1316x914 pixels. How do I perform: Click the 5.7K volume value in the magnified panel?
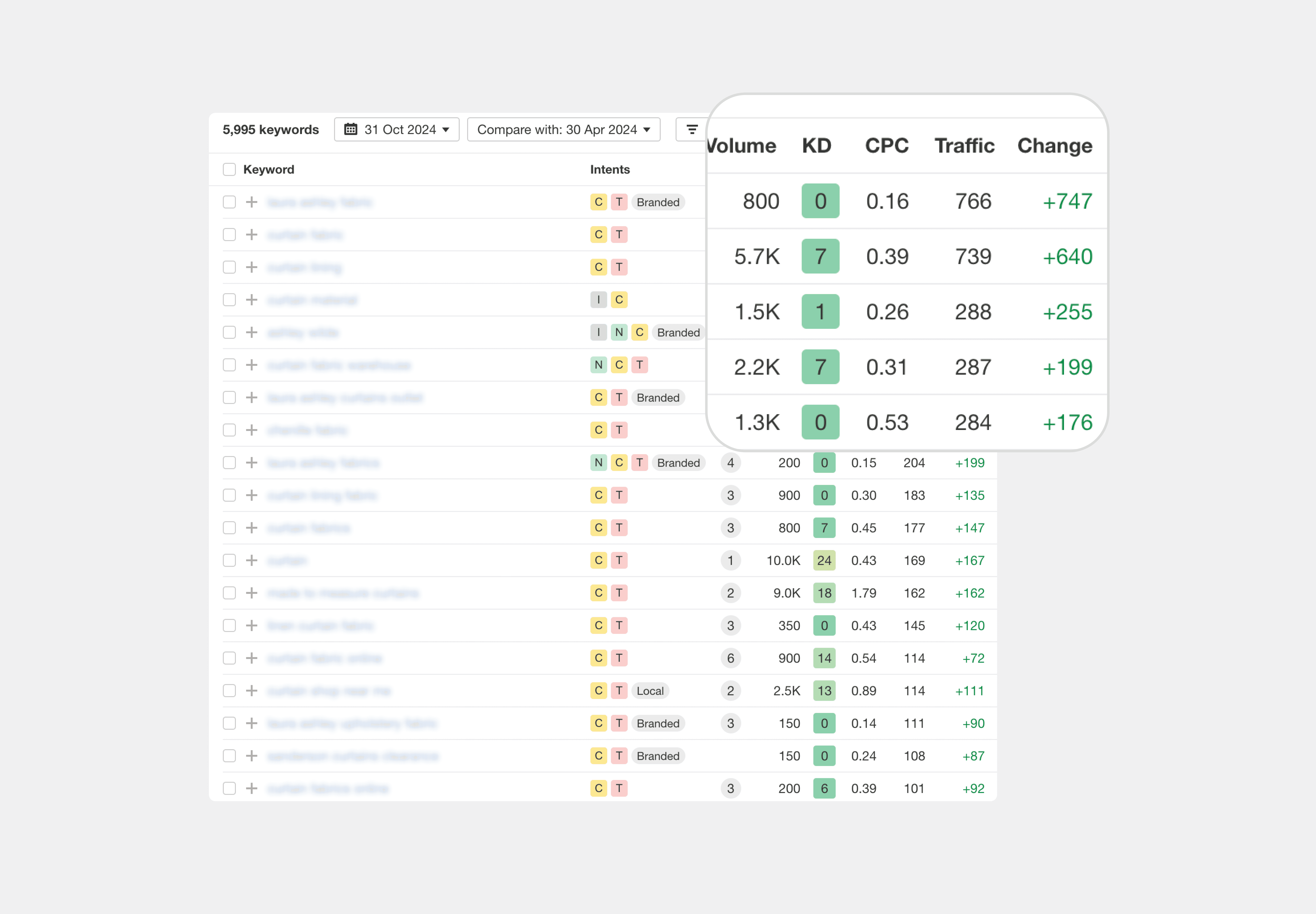point(757,257)
